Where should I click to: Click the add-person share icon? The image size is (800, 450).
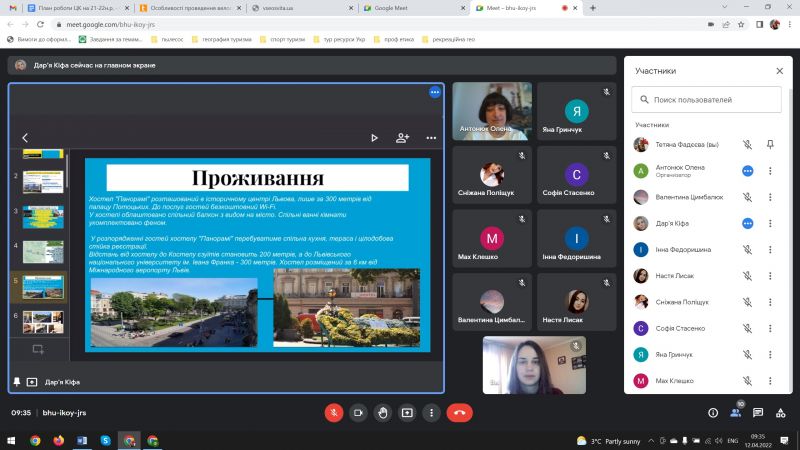(x=403, y=138)
